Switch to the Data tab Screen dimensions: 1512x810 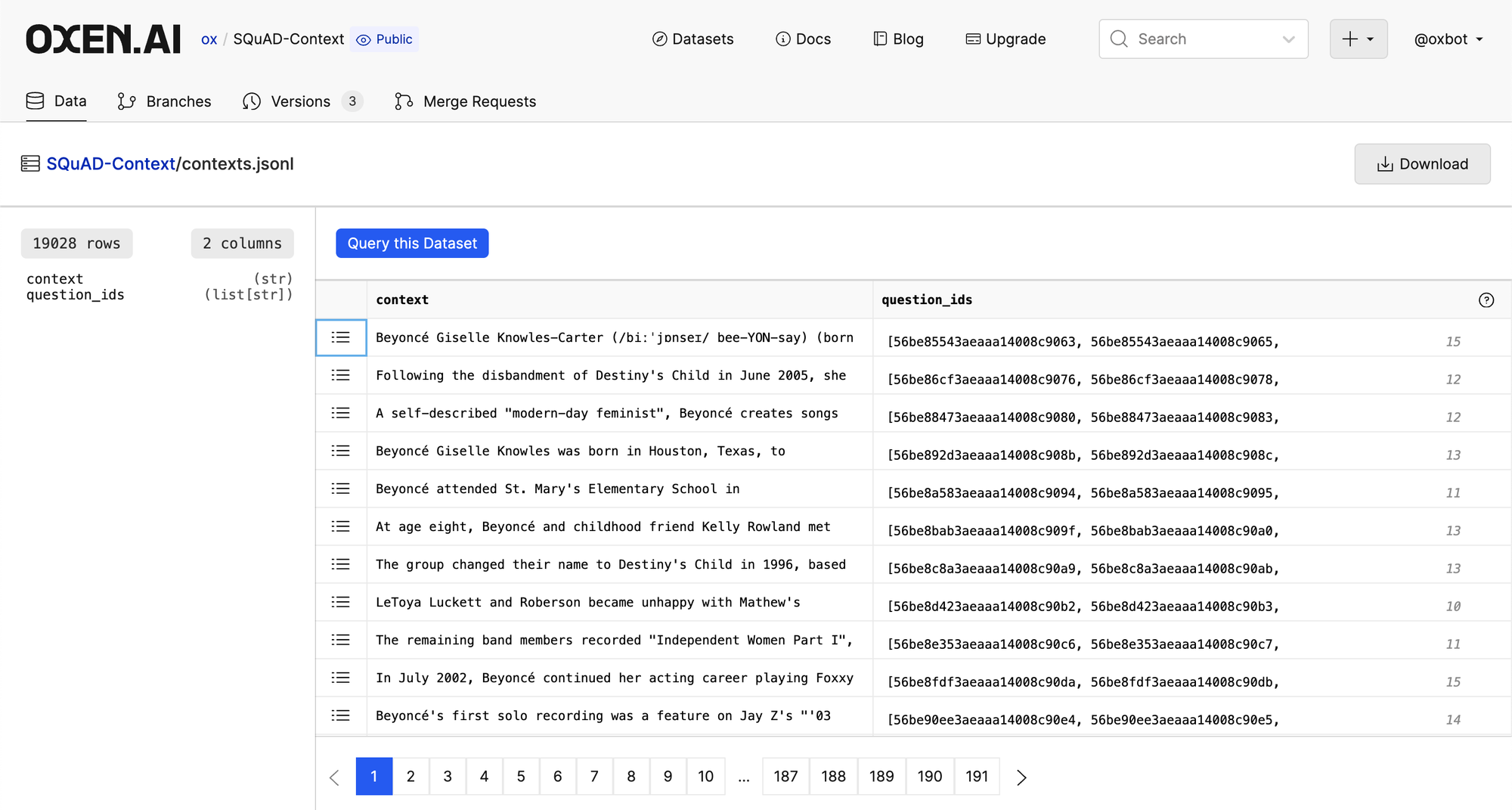point(57,101)
